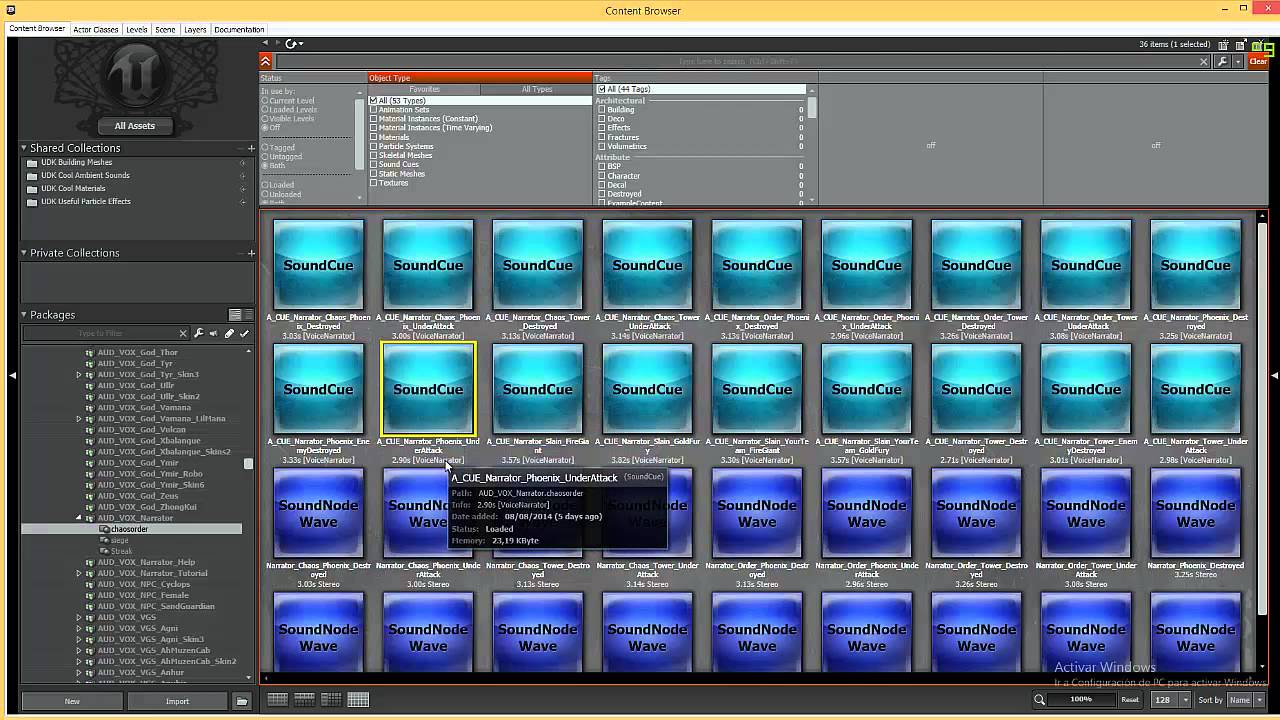This screenshot has width=1280, height=720.
Task: Open folder icon beside Import button
Action: point(242,701)
